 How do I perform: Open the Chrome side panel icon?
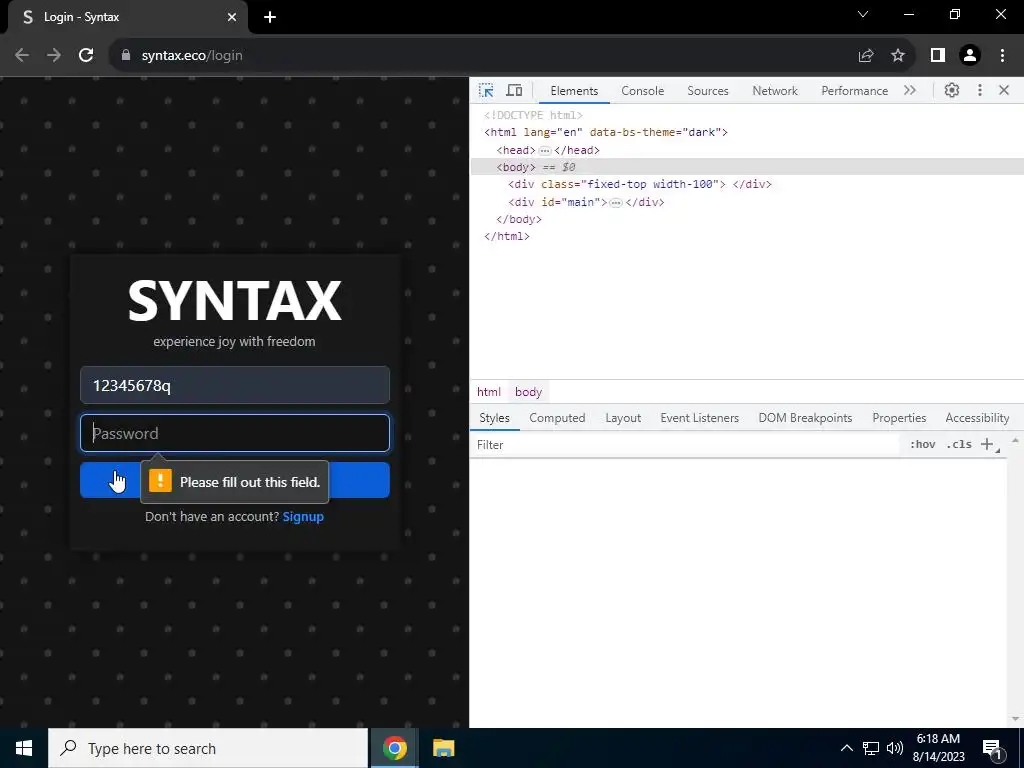(x=938, y=56)
